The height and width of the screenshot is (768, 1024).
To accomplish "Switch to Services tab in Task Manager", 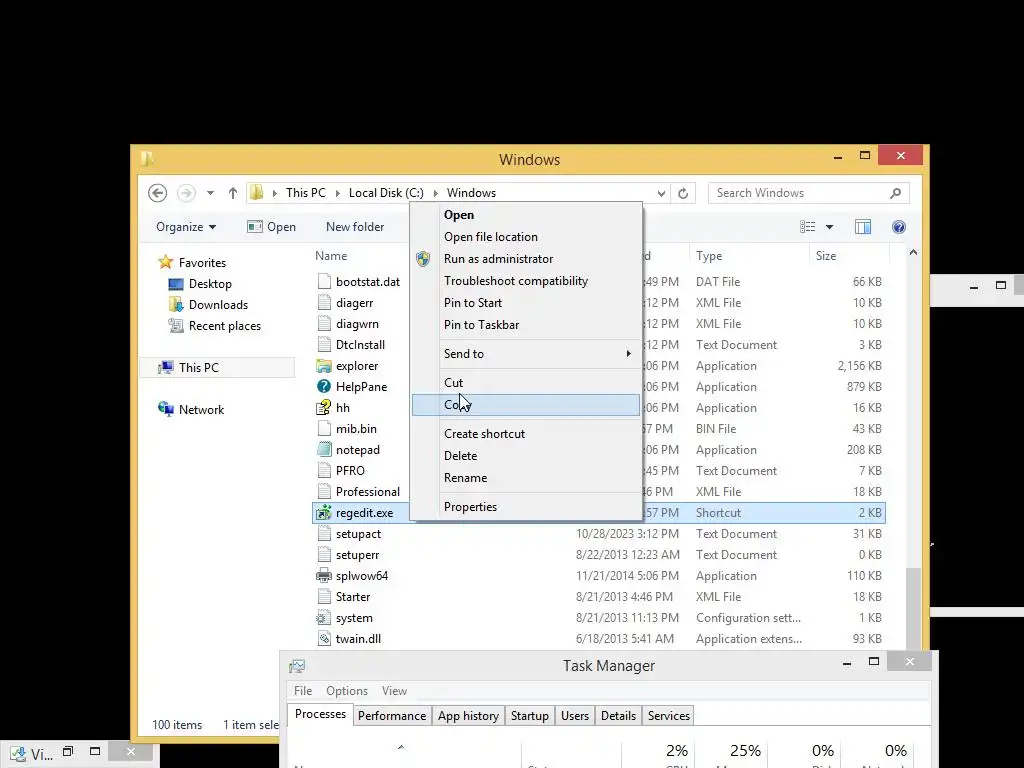I will coord(669,716).
